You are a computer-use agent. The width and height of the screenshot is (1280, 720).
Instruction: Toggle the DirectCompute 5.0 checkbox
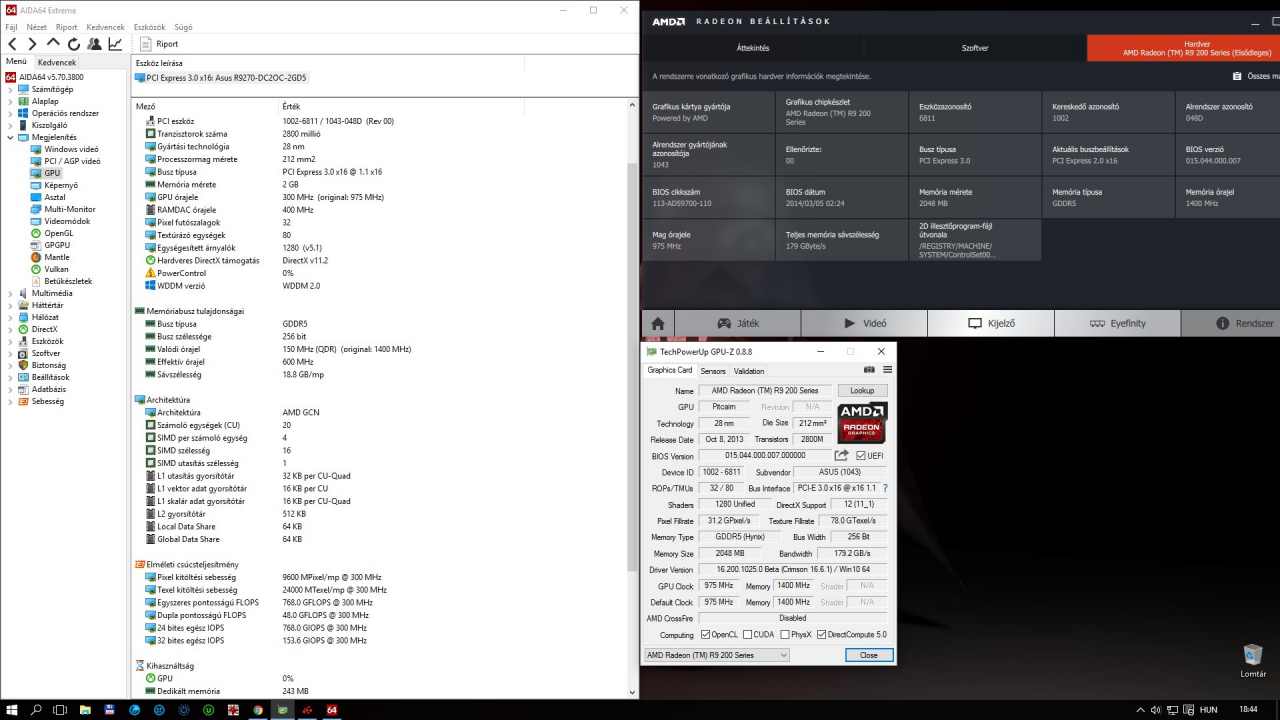coord(822,635)
